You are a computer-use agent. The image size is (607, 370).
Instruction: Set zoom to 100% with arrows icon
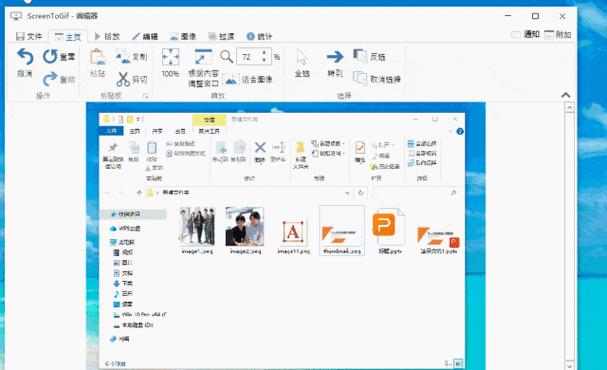(170, 57)
